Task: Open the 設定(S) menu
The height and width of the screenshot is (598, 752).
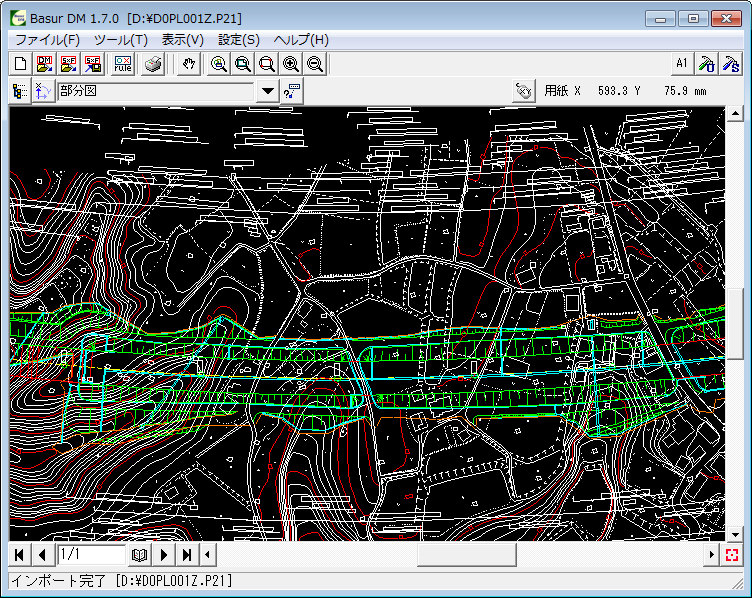Action: 239,40
